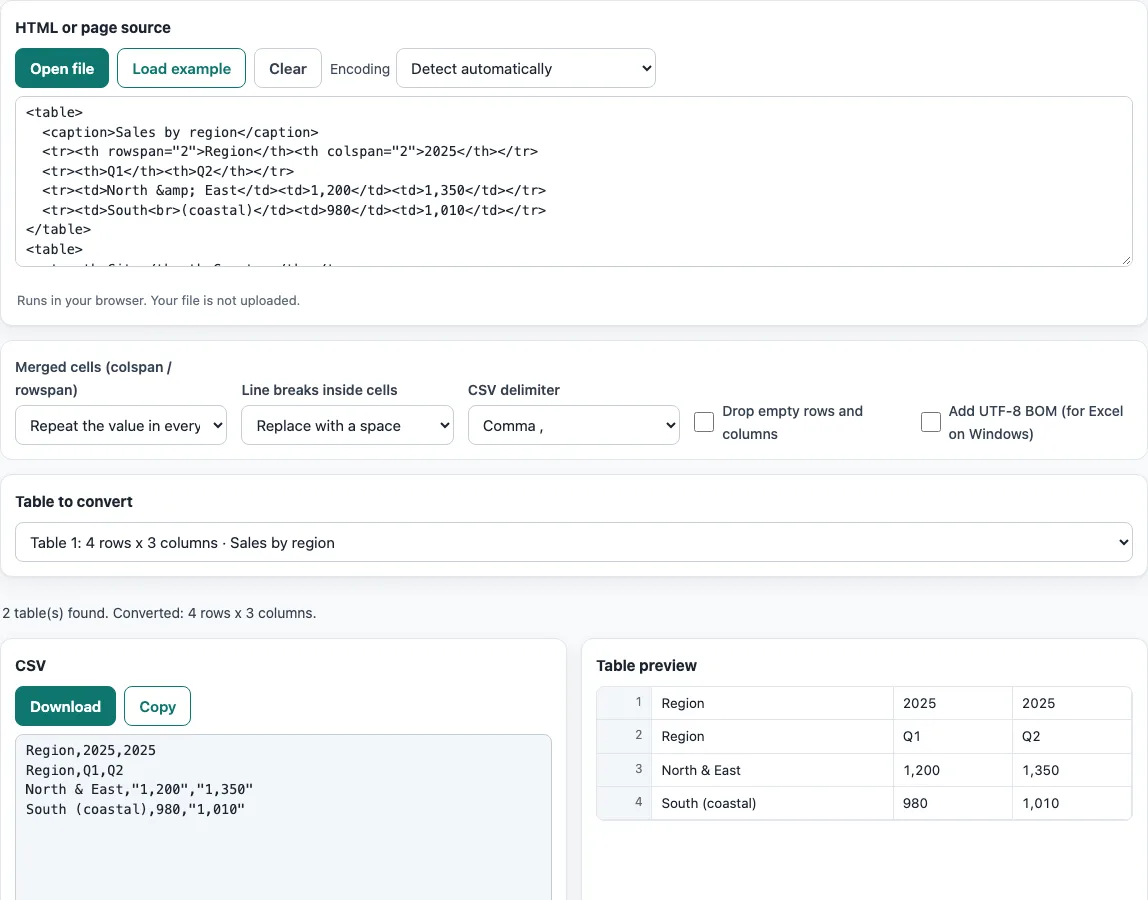
Task: Enable Add UTF-8 BOM checkbox
Action: [x=931, y=422]
